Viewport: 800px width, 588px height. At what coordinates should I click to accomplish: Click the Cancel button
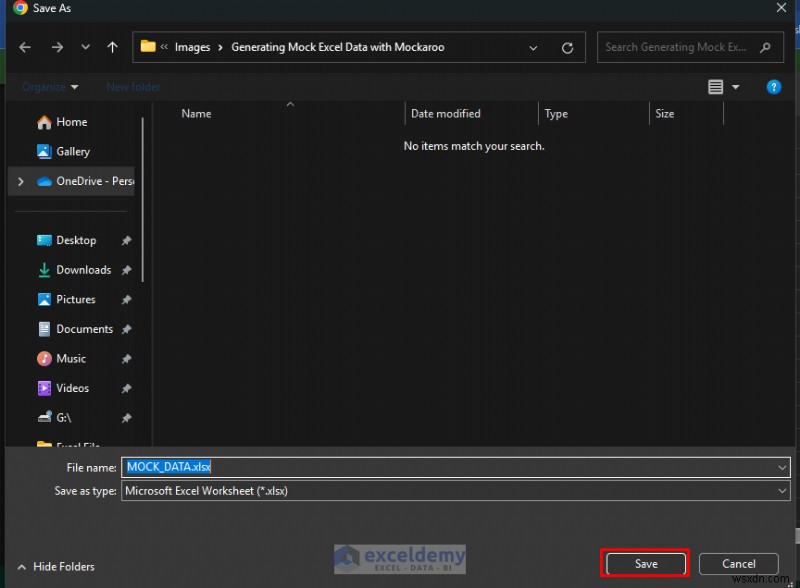(738, 564)
